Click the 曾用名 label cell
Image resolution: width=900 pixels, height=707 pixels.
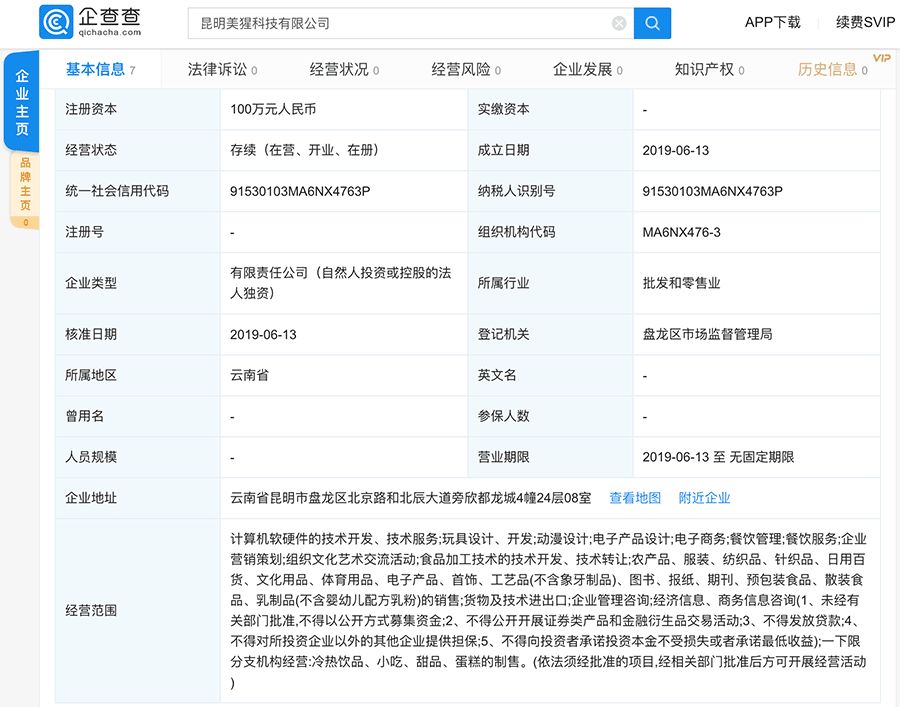[x=137, y=416]
